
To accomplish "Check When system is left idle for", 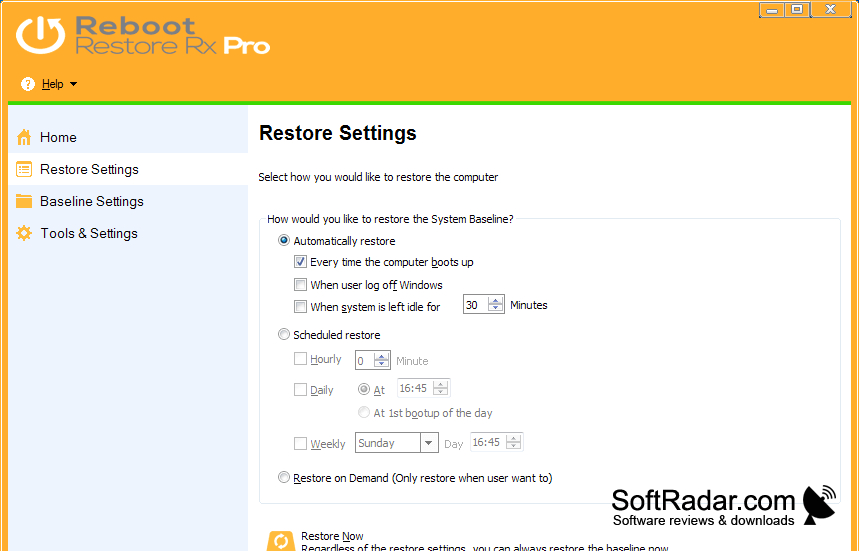I will pos(300,307).
